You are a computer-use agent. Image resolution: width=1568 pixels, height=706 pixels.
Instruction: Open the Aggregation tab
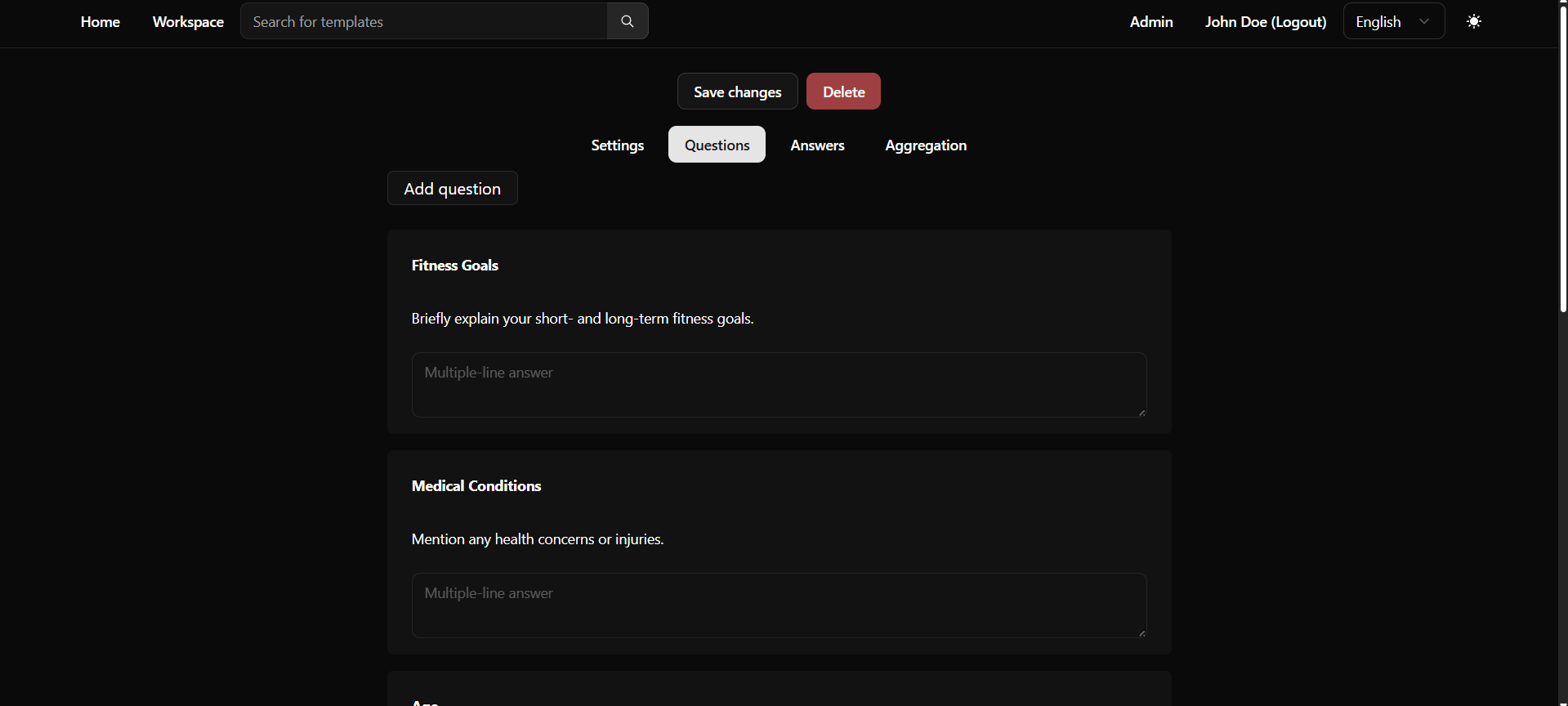(926, 145)
